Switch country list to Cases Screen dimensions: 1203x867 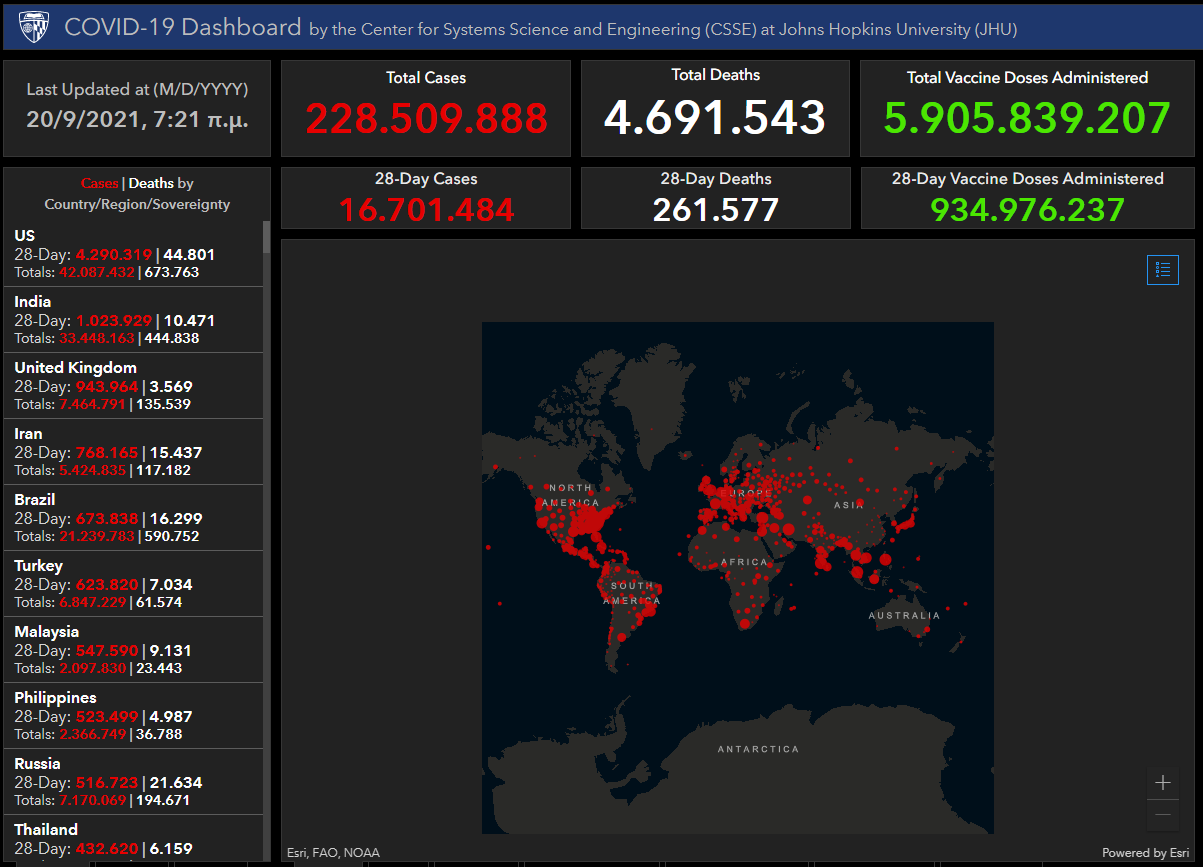pos(99,184)
